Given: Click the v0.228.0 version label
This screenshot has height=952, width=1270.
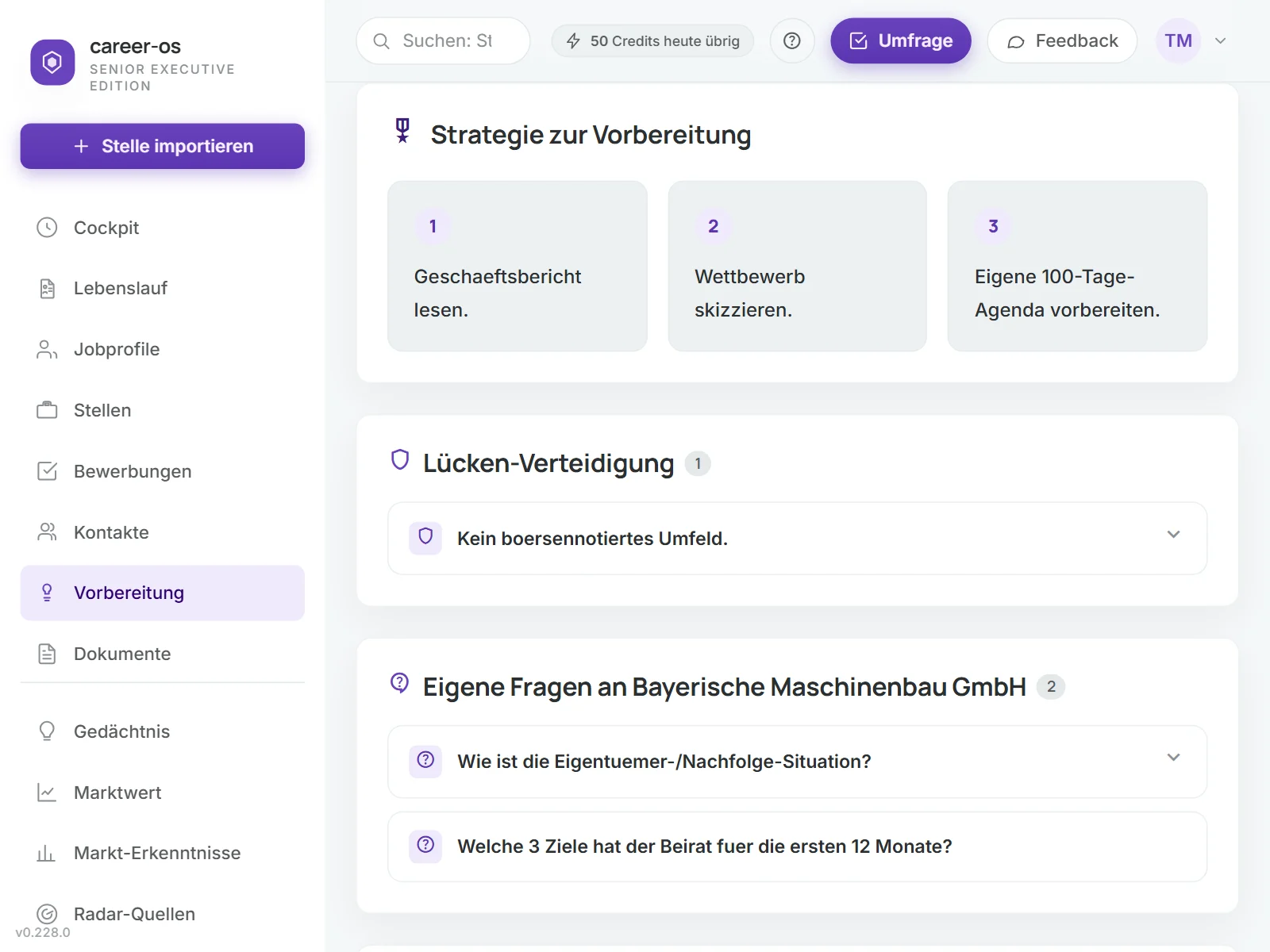Looking at the screenshot, I should pyautogui.click(x=43, y=933).
